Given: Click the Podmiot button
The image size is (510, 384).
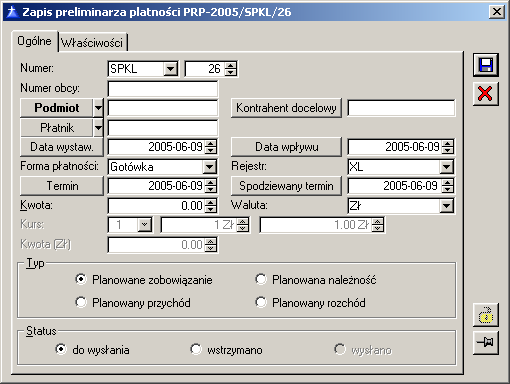Looking at the screenshot, I should coord(57,108).
